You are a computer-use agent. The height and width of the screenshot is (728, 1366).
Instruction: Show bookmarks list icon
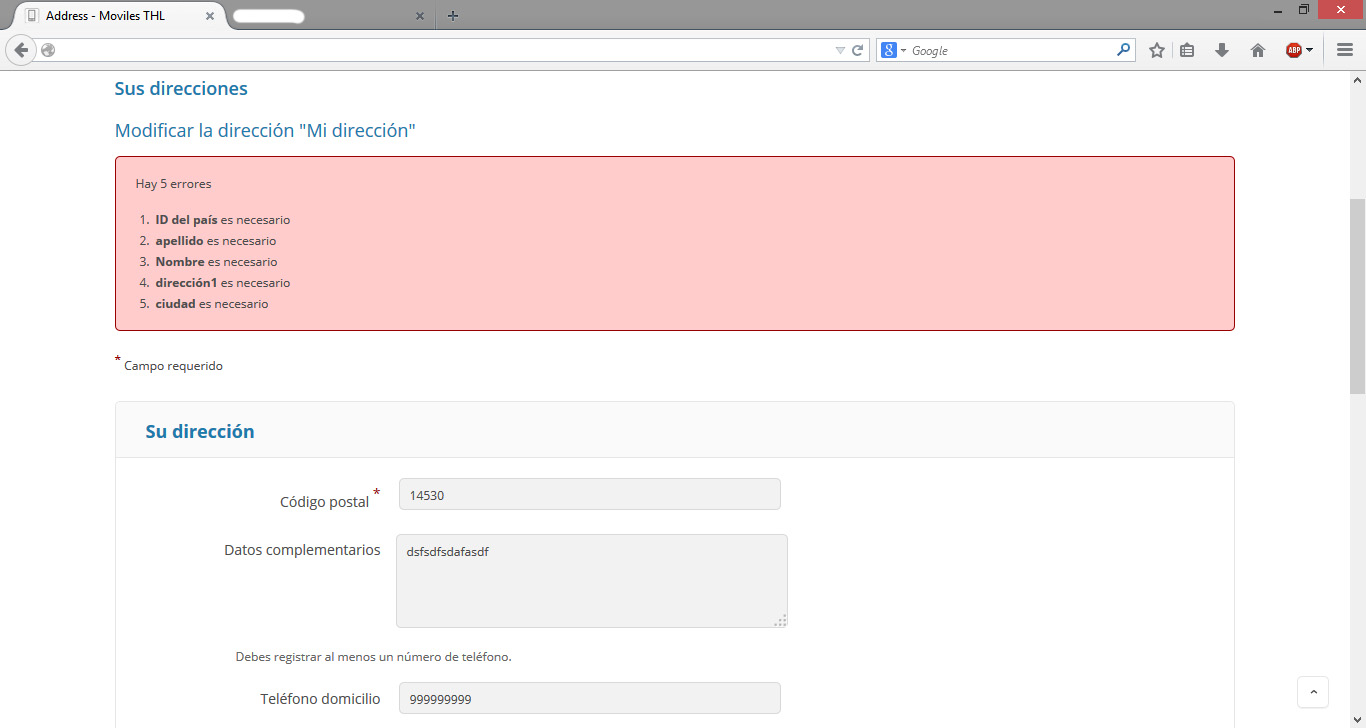[x=1187, y=50]
